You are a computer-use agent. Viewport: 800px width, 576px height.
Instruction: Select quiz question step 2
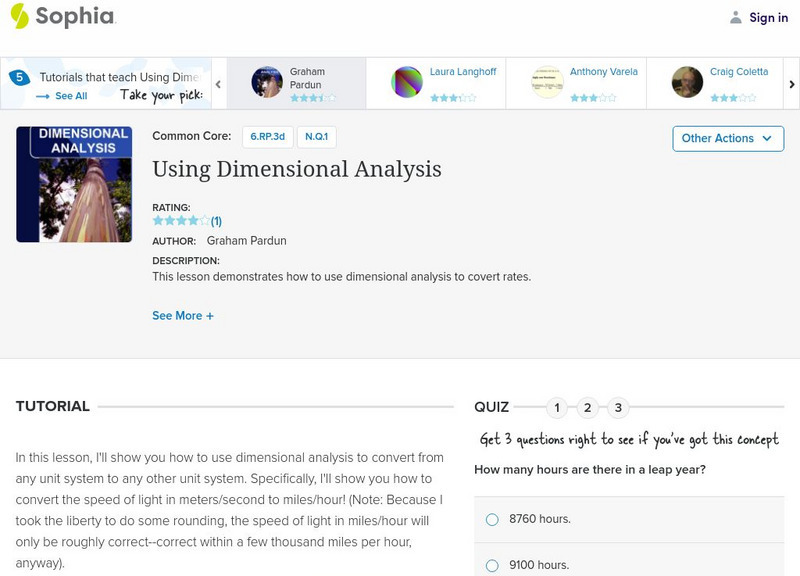(587, 407)
